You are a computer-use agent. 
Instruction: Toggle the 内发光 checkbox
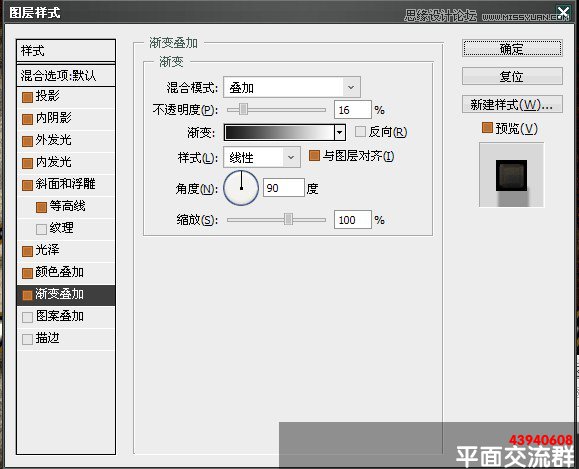click(27, 163)
